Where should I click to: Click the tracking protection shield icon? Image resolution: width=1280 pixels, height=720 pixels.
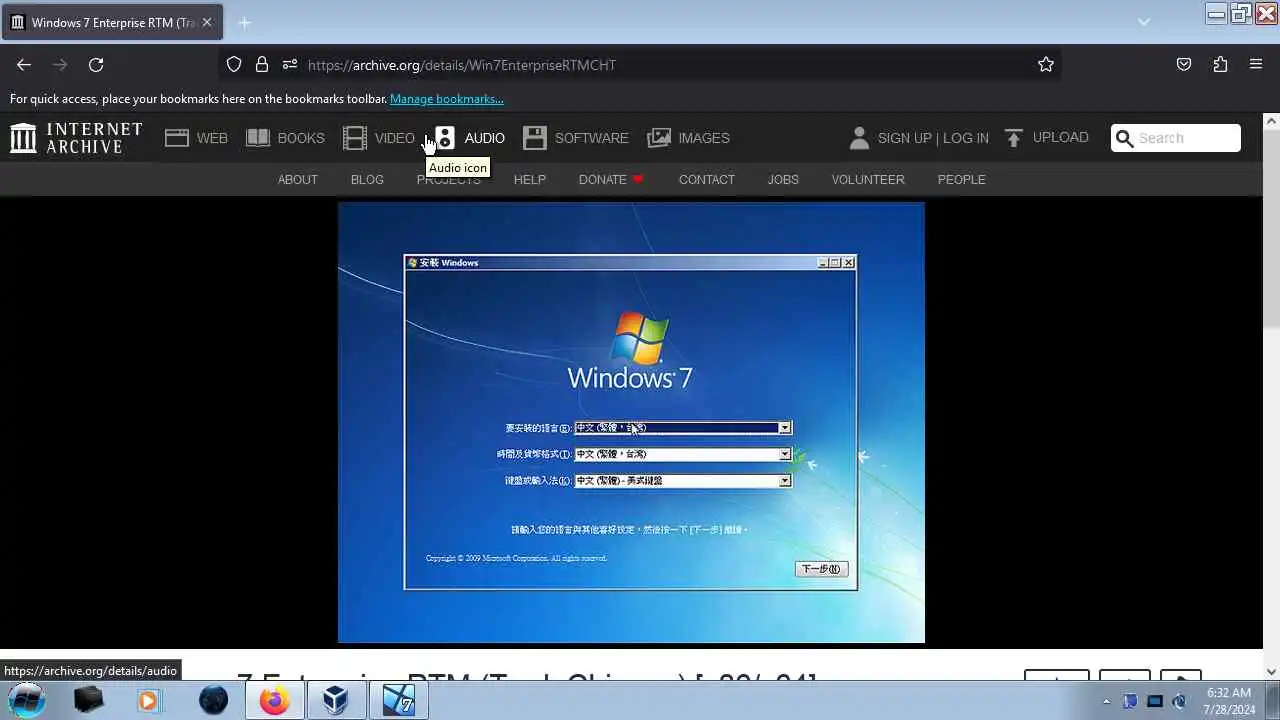coord(234,64)
